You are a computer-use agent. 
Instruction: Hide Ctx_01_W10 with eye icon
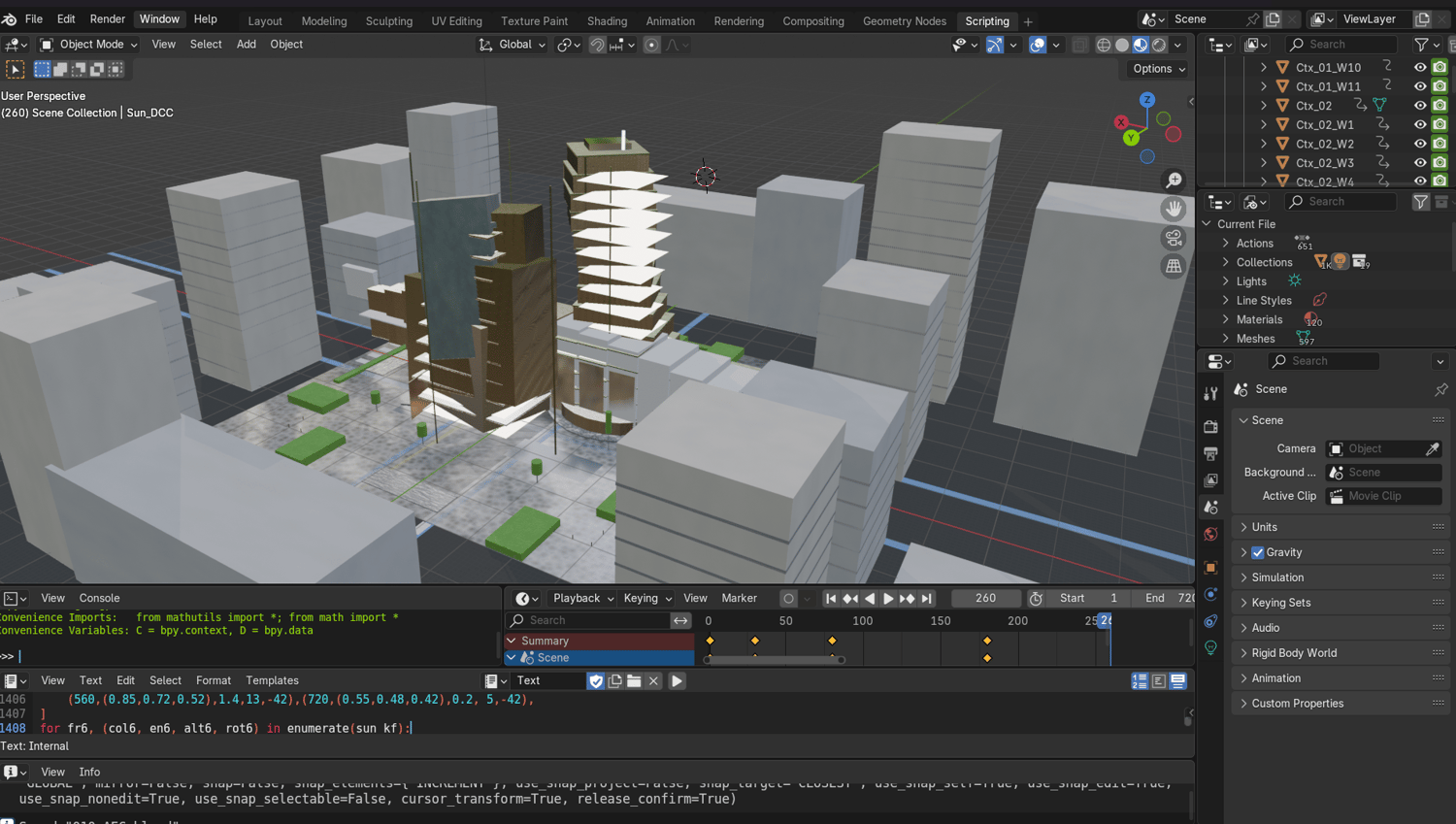pos(1420,67)
